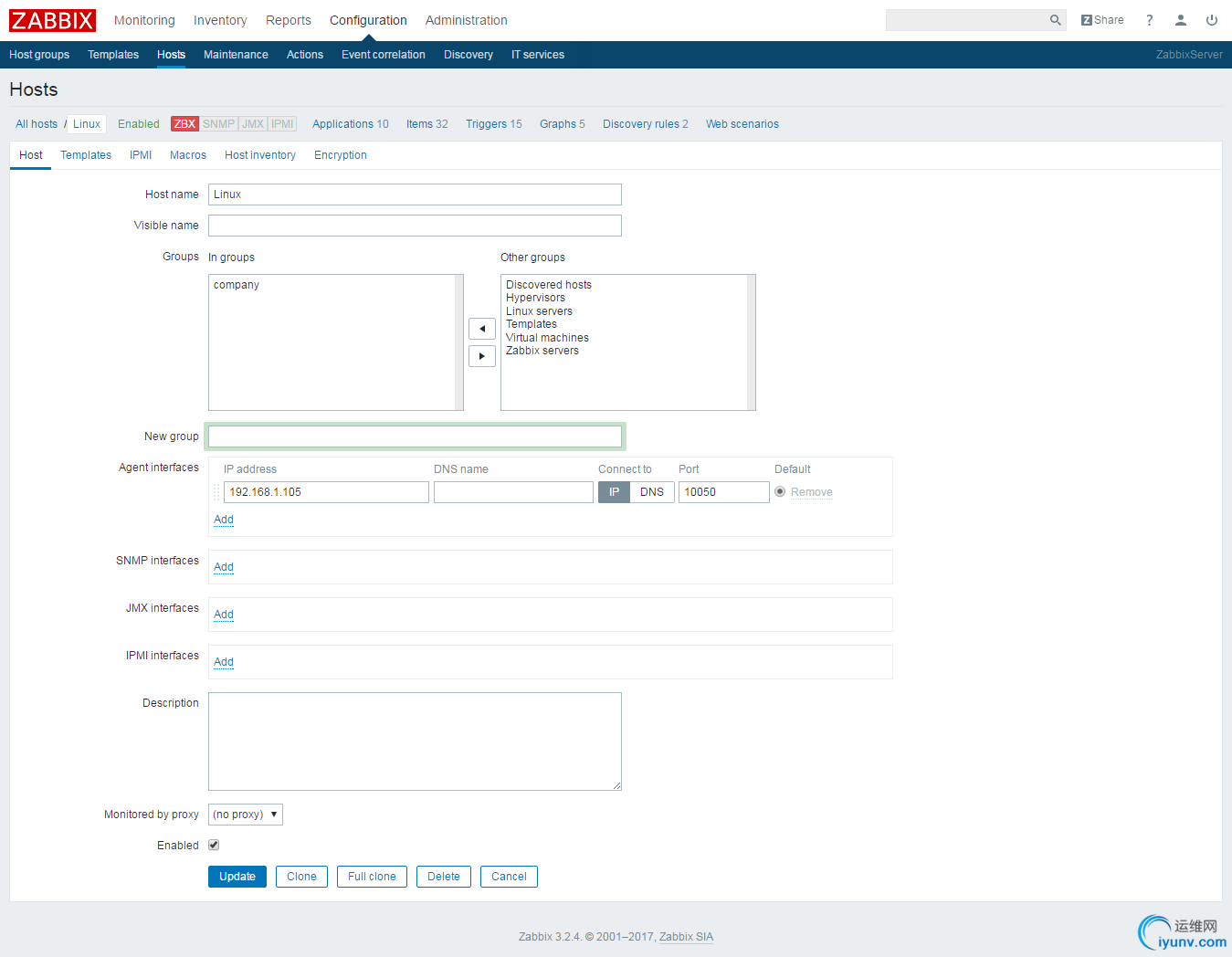1232x957 pixels.
Task: Open the Inventory menu
Action: click(220, 20)
